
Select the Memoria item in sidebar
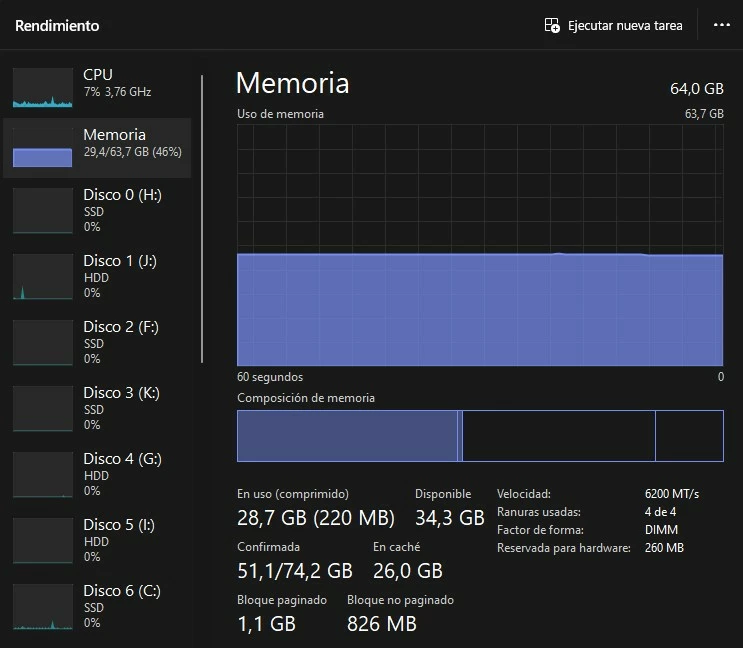pos(97,148)
